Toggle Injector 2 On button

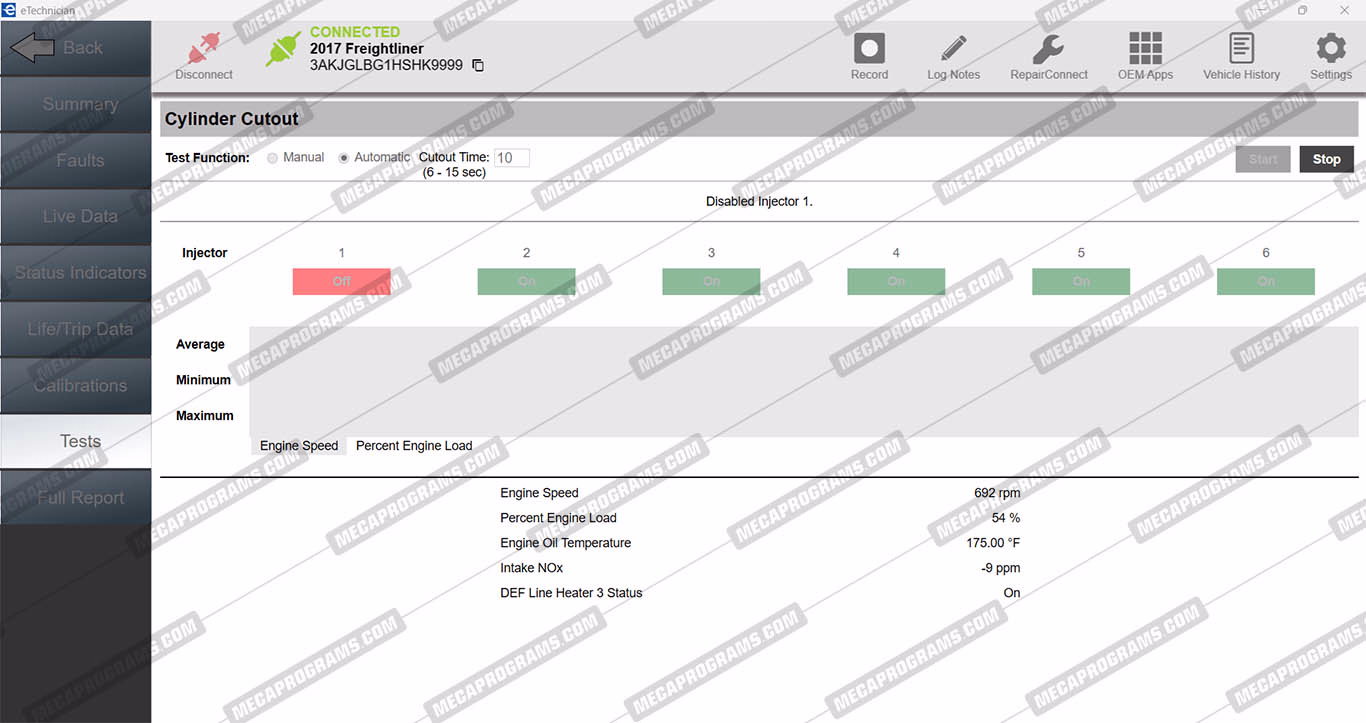point(526,281)
